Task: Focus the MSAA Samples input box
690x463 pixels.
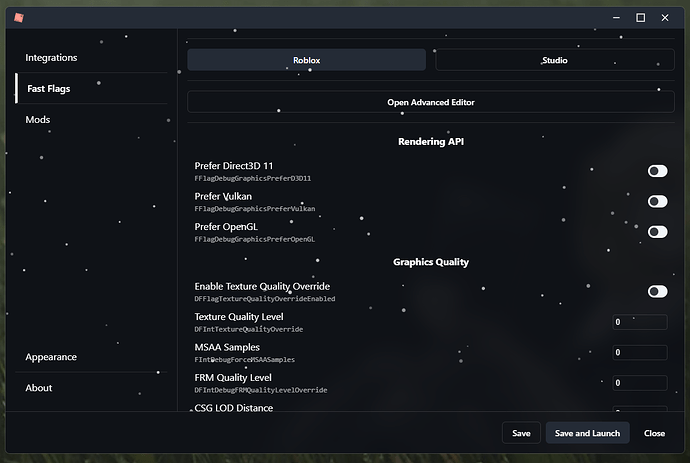Action: tap(639, 352)
